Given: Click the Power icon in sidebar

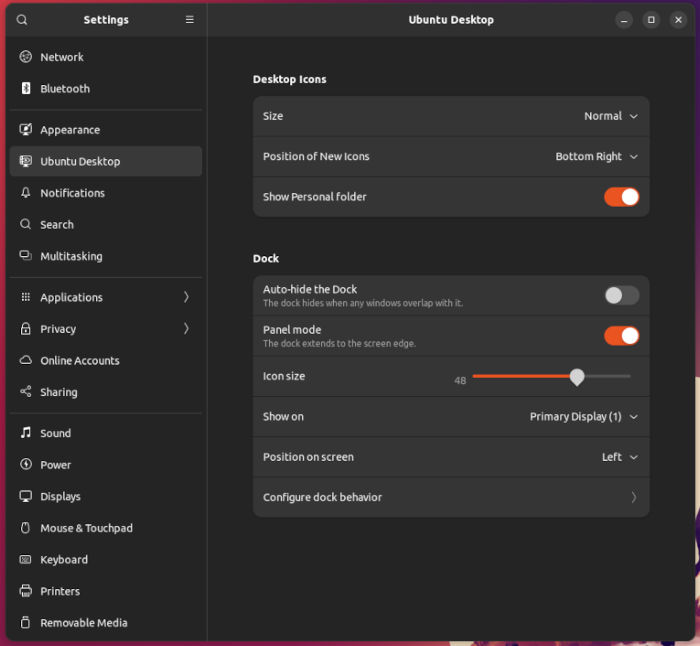Looking at the screenshot, I should click(x=25, y=464).
